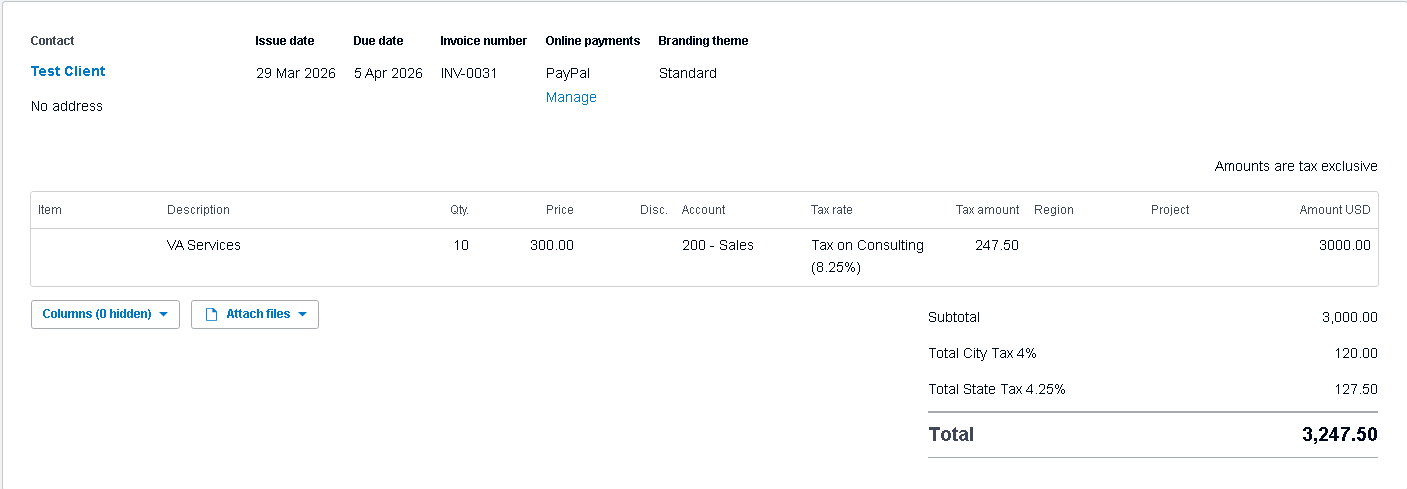Click the Attach files dropdown arrow

(302, 314)
